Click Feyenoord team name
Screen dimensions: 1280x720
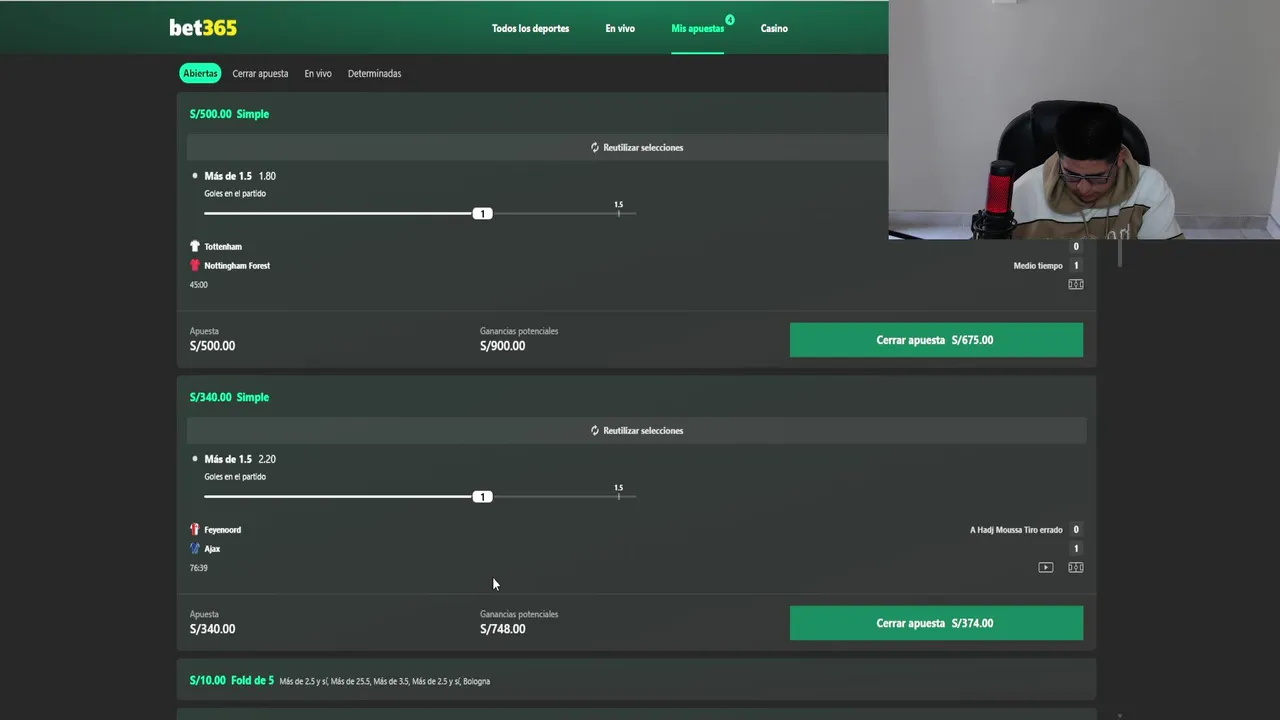[x=222, y=529]
